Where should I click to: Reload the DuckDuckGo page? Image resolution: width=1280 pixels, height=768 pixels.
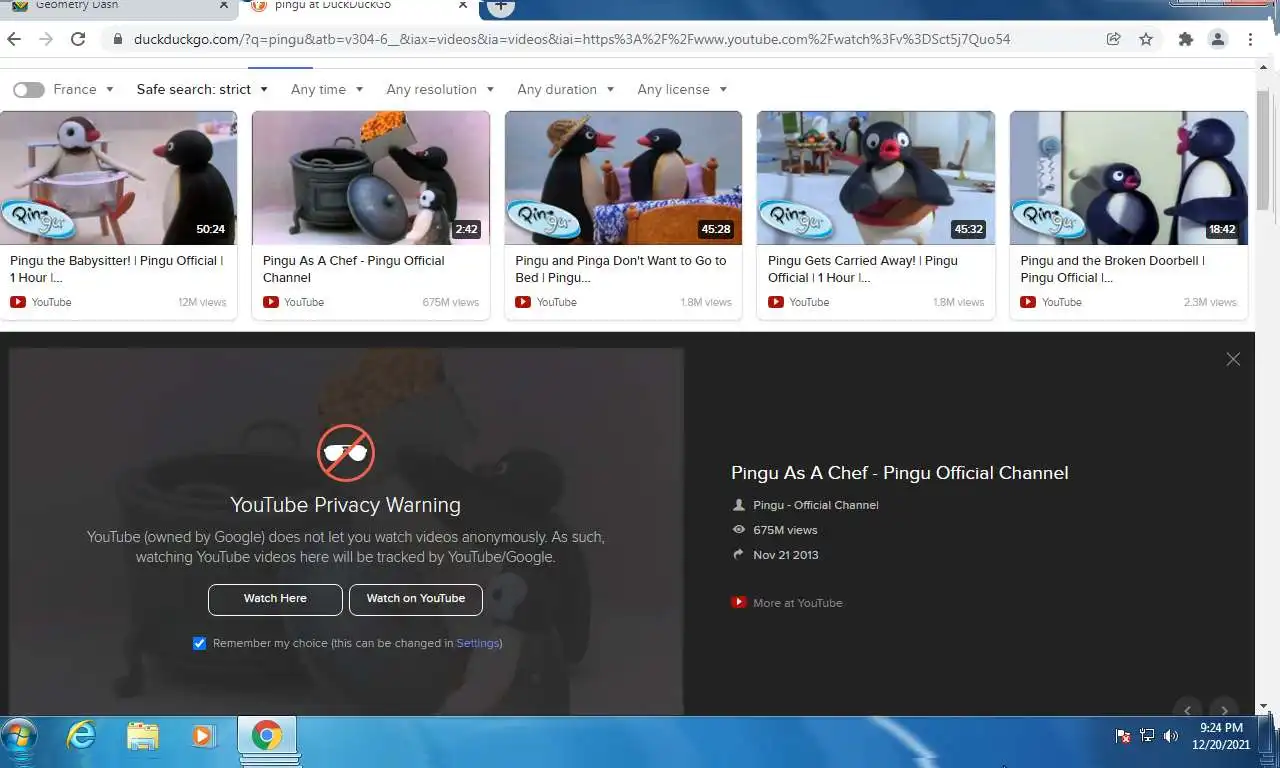78,39
